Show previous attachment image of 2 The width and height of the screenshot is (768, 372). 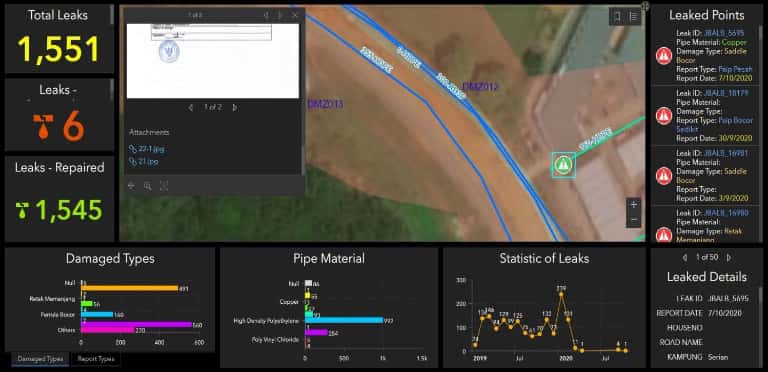pyautogui.click(x=191, y=108)
